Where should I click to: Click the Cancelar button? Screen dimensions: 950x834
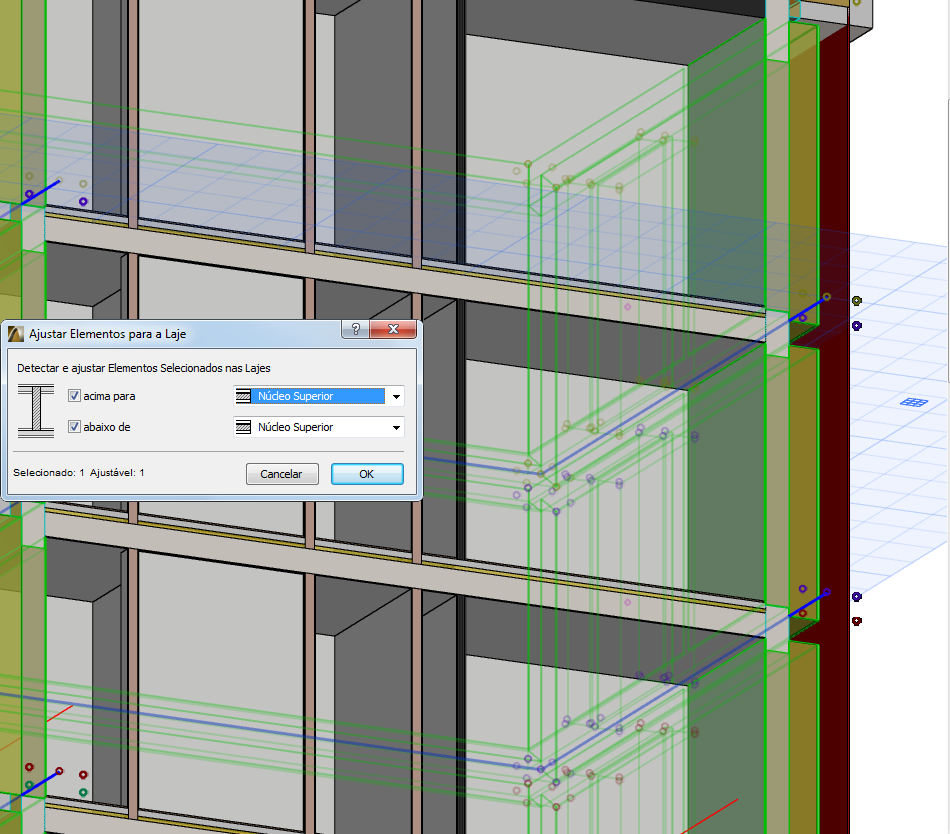282,474
